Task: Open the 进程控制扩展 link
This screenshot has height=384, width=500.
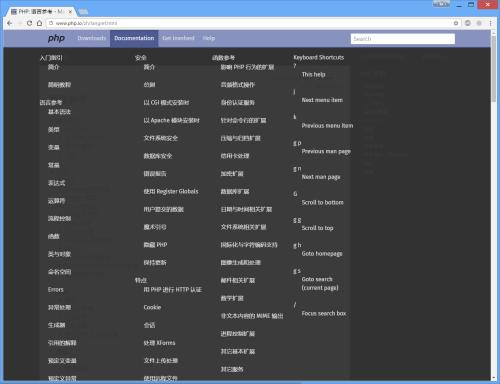Action: pos(238,334)
